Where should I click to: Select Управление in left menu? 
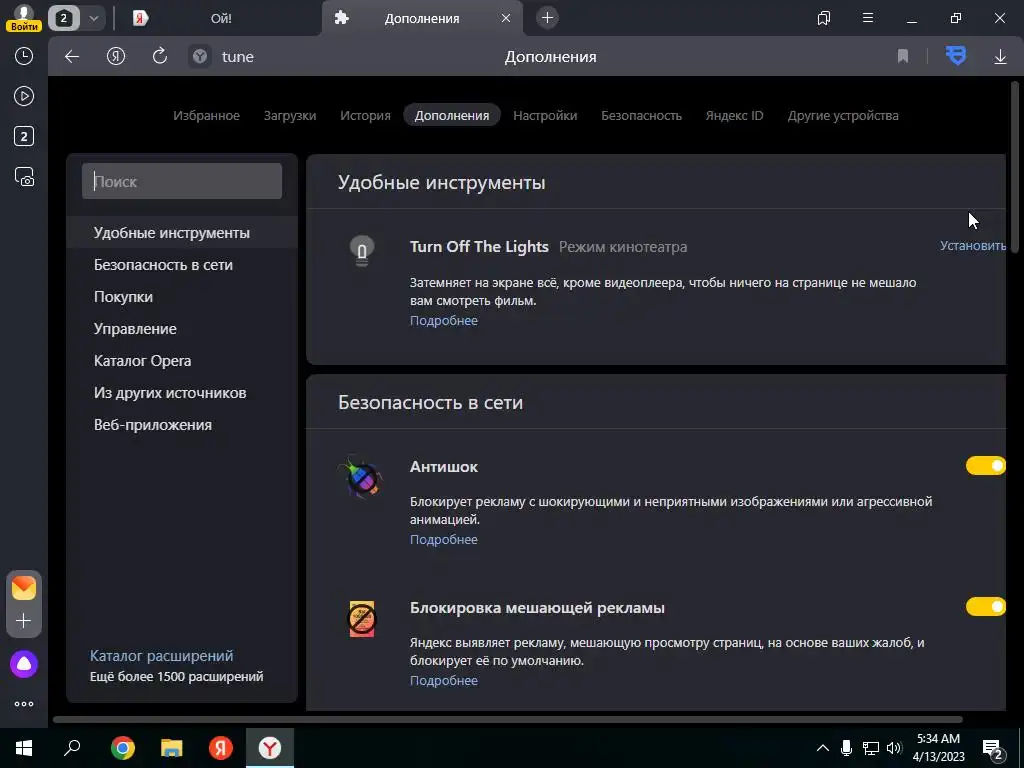pyautogui.click(x=182, y=328)
